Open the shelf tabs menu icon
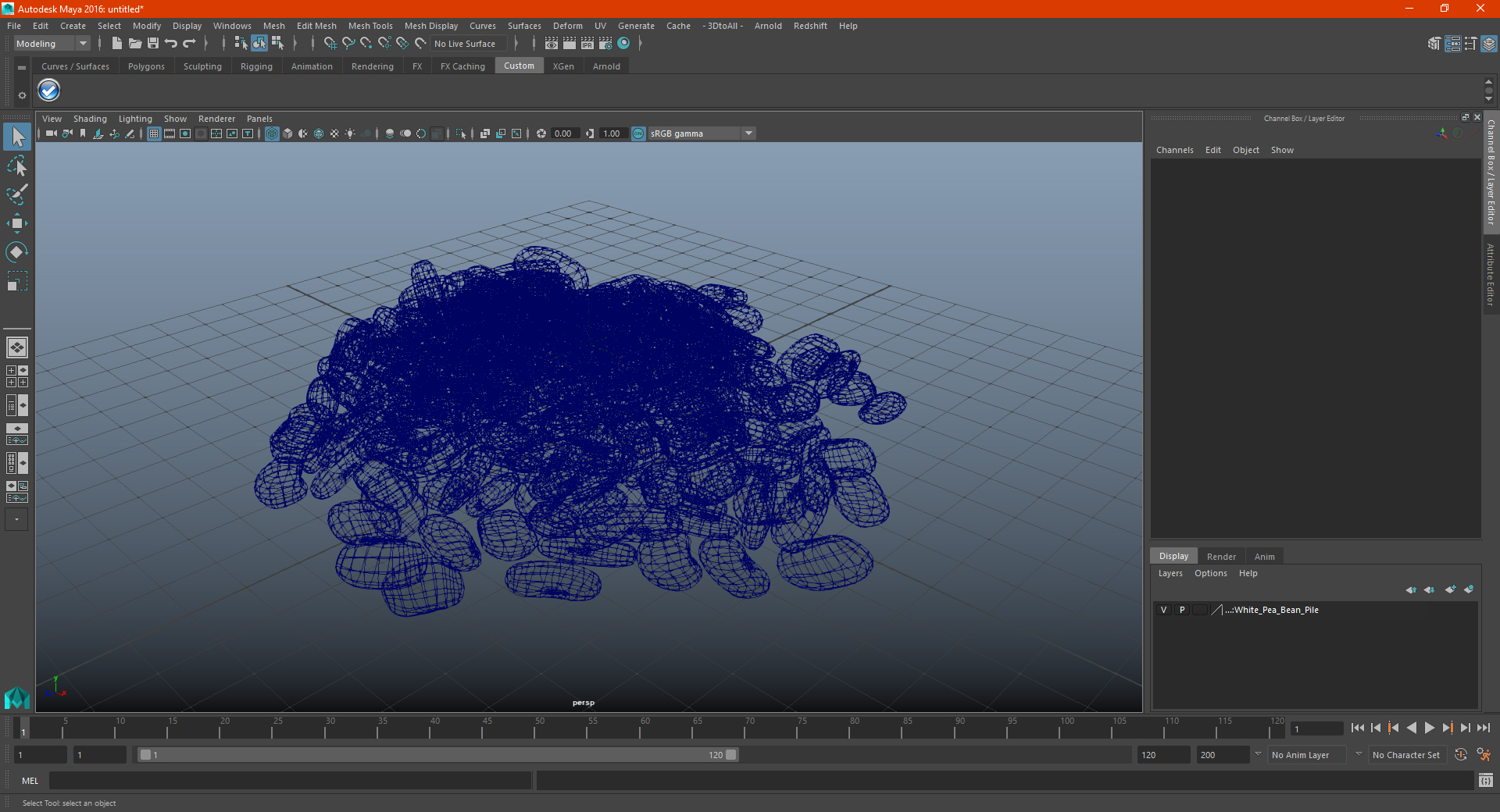Image resolution: width=1500 pixels, height=812 pixels. tap(22, 68)
